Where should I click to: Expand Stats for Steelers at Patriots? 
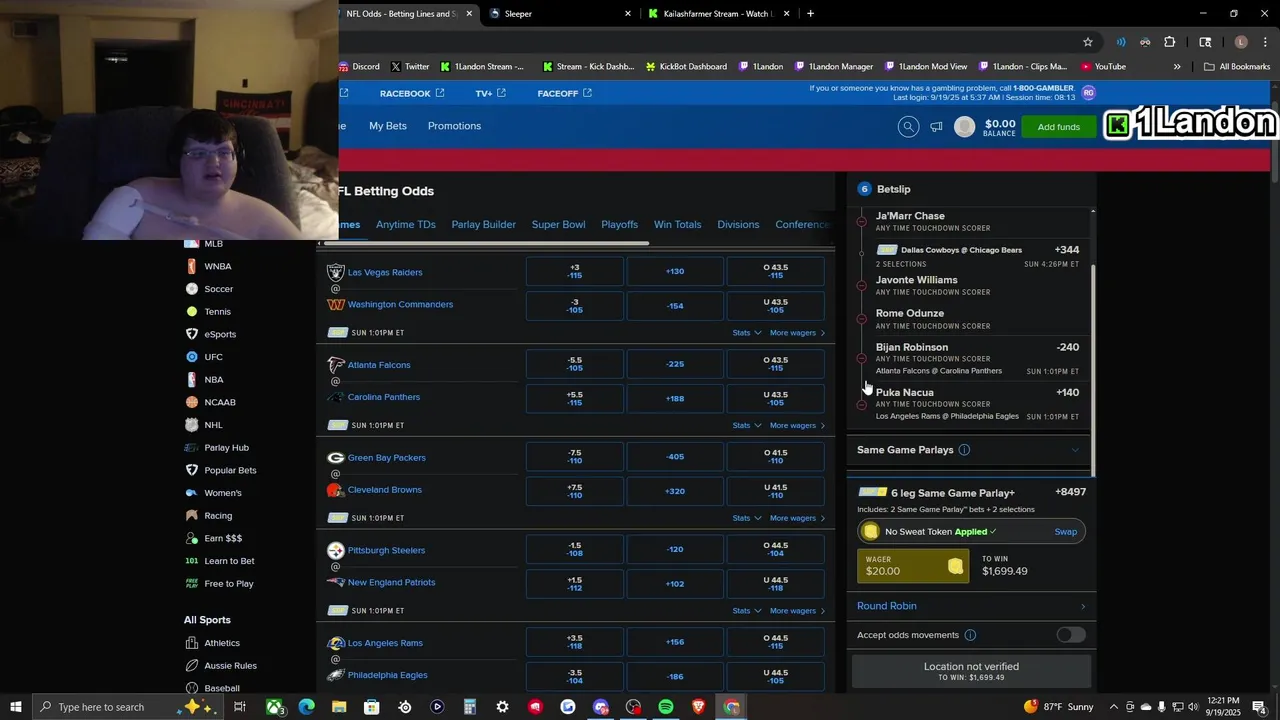(747, 611)
